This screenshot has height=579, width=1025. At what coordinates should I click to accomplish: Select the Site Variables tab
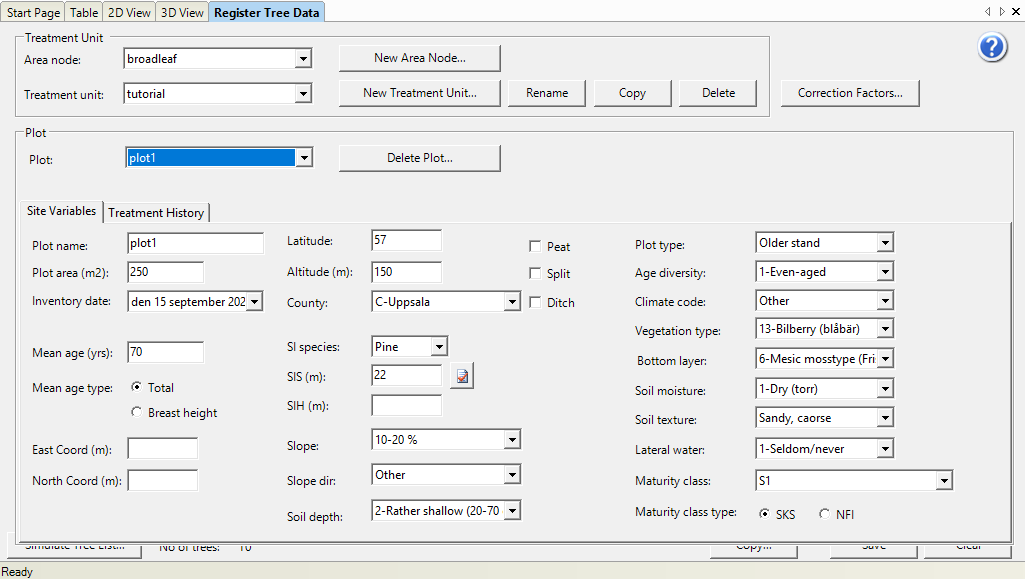pyautogui.click(x=61, y=211)
